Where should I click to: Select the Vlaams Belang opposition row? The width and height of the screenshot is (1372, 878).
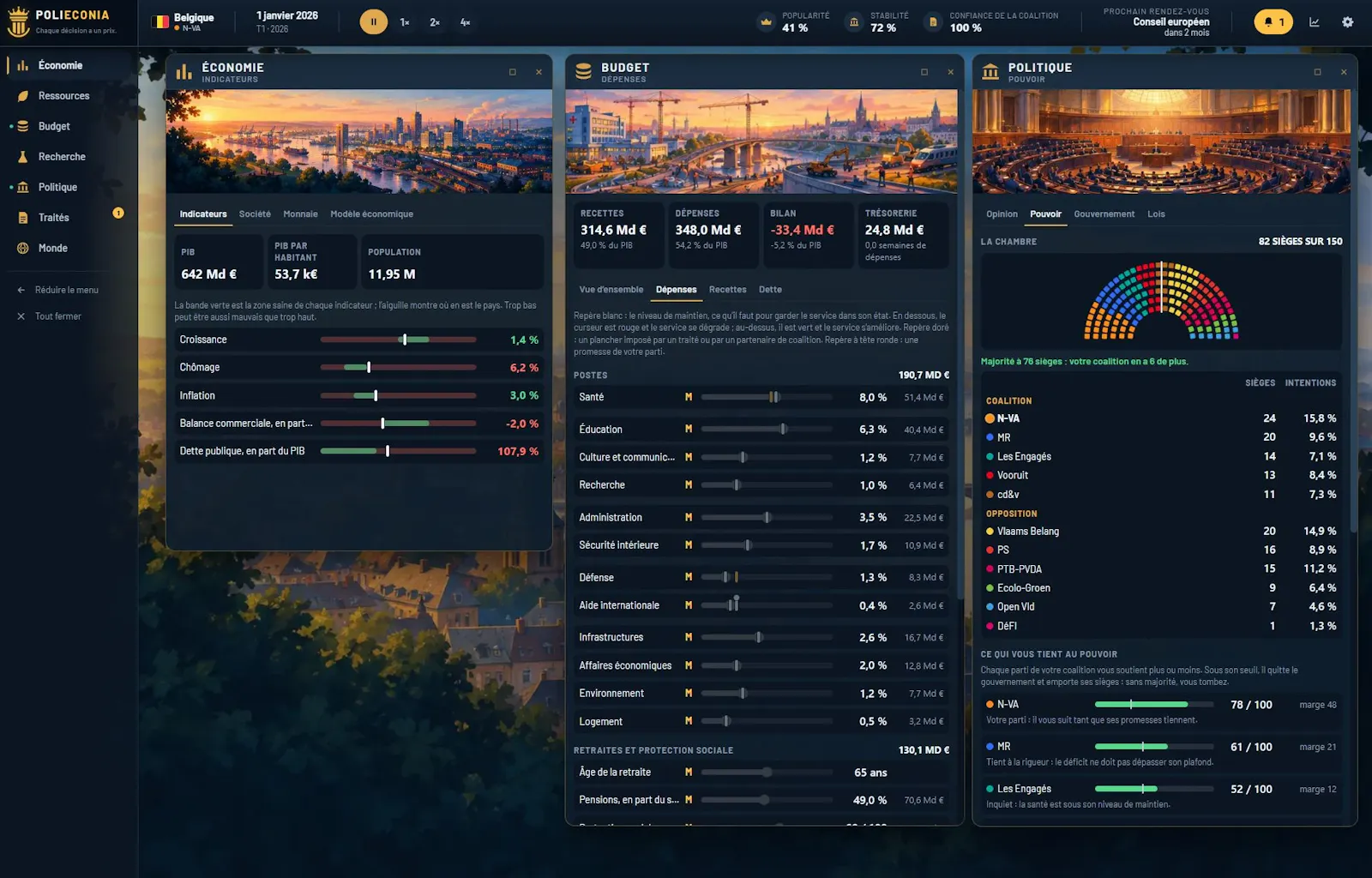[1161, 532]
